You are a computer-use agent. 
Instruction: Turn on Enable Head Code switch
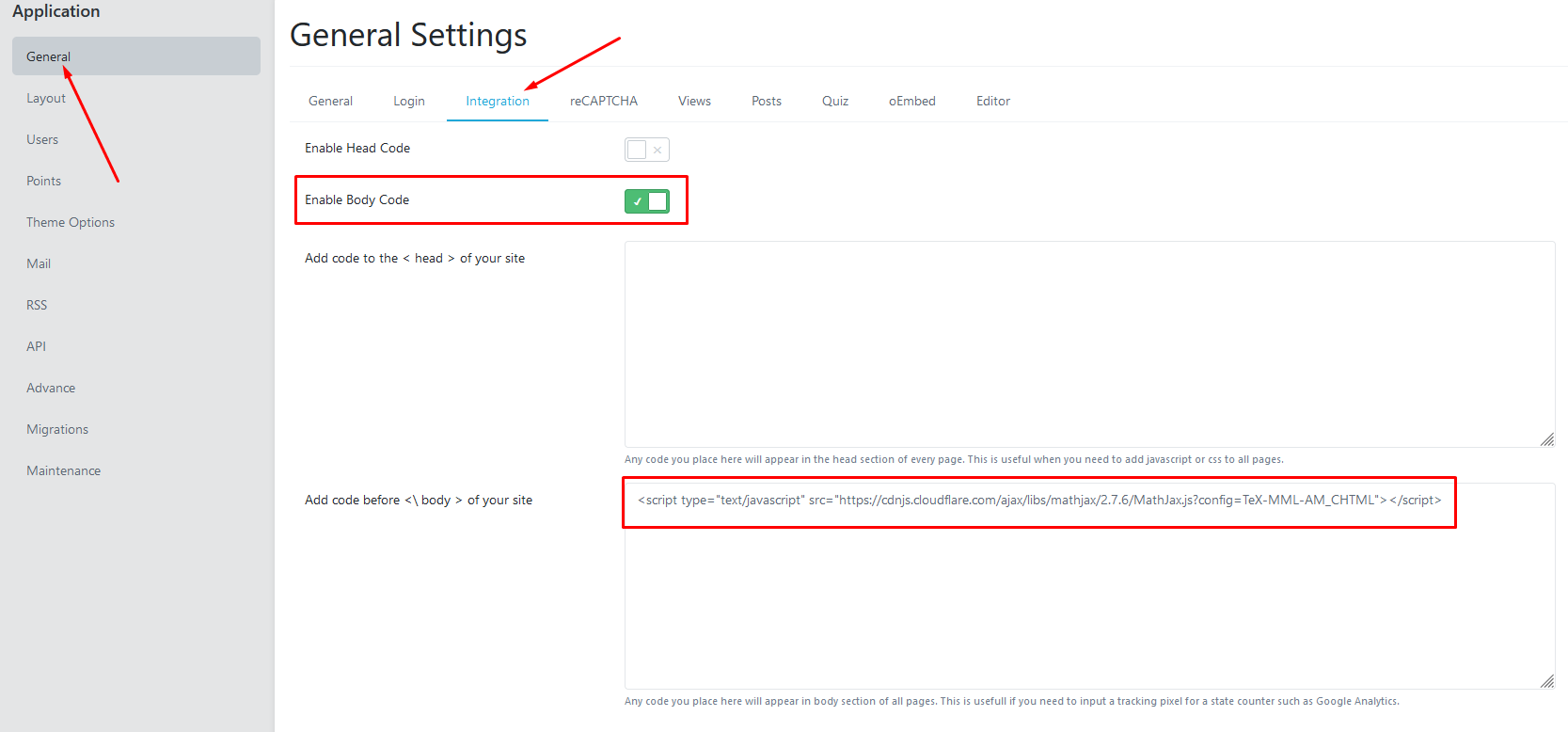(647, 150)
